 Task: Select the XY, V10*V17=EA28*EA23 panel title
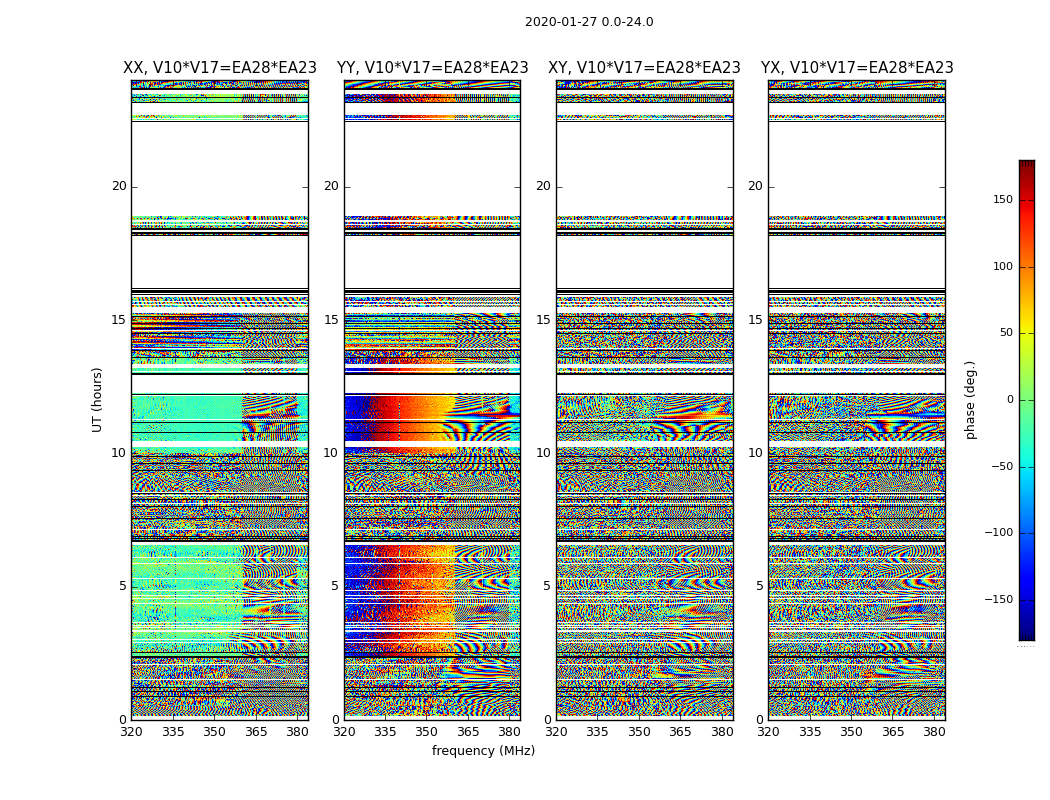pyautogui.click(x=644, y=68)
